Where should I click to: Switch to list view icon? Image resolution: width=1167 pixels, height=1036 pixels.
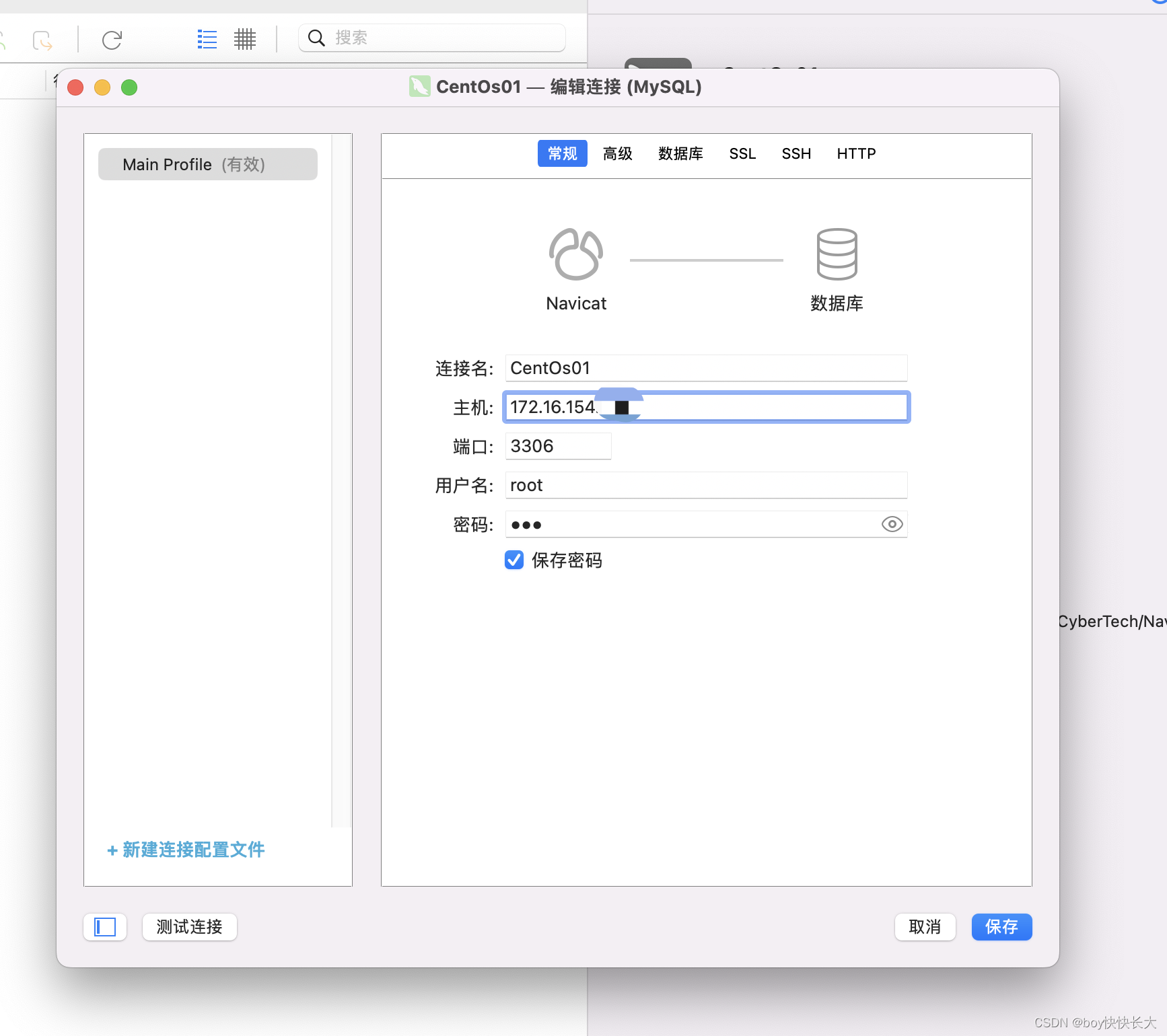click(x=207, y=39)
